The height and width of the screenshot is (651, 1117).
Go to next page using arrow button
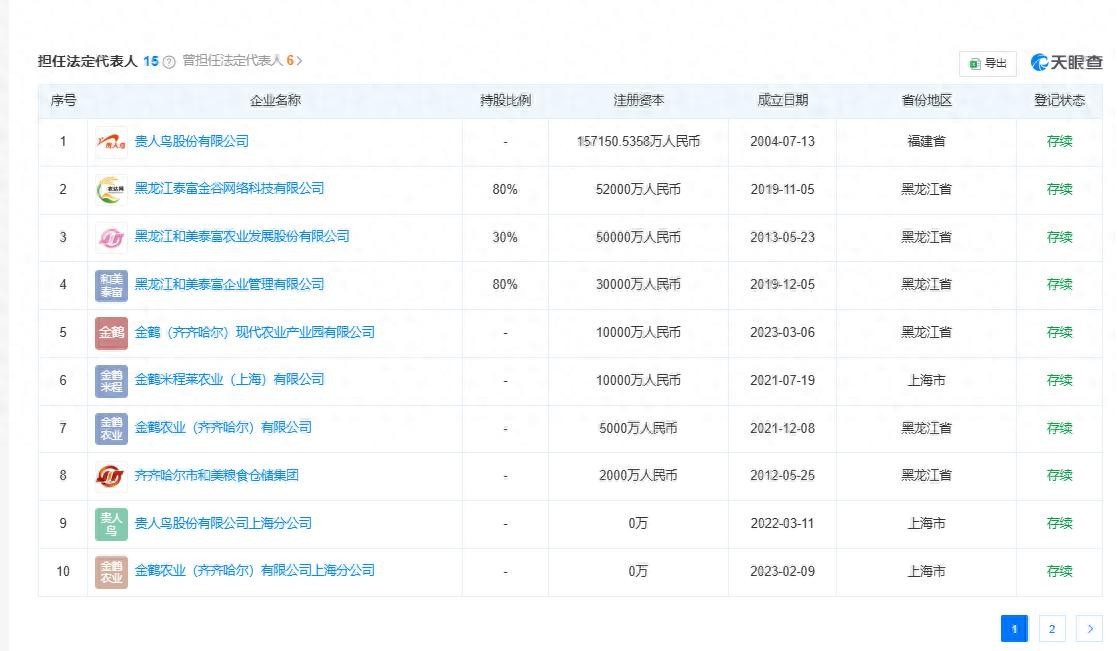1089,629
